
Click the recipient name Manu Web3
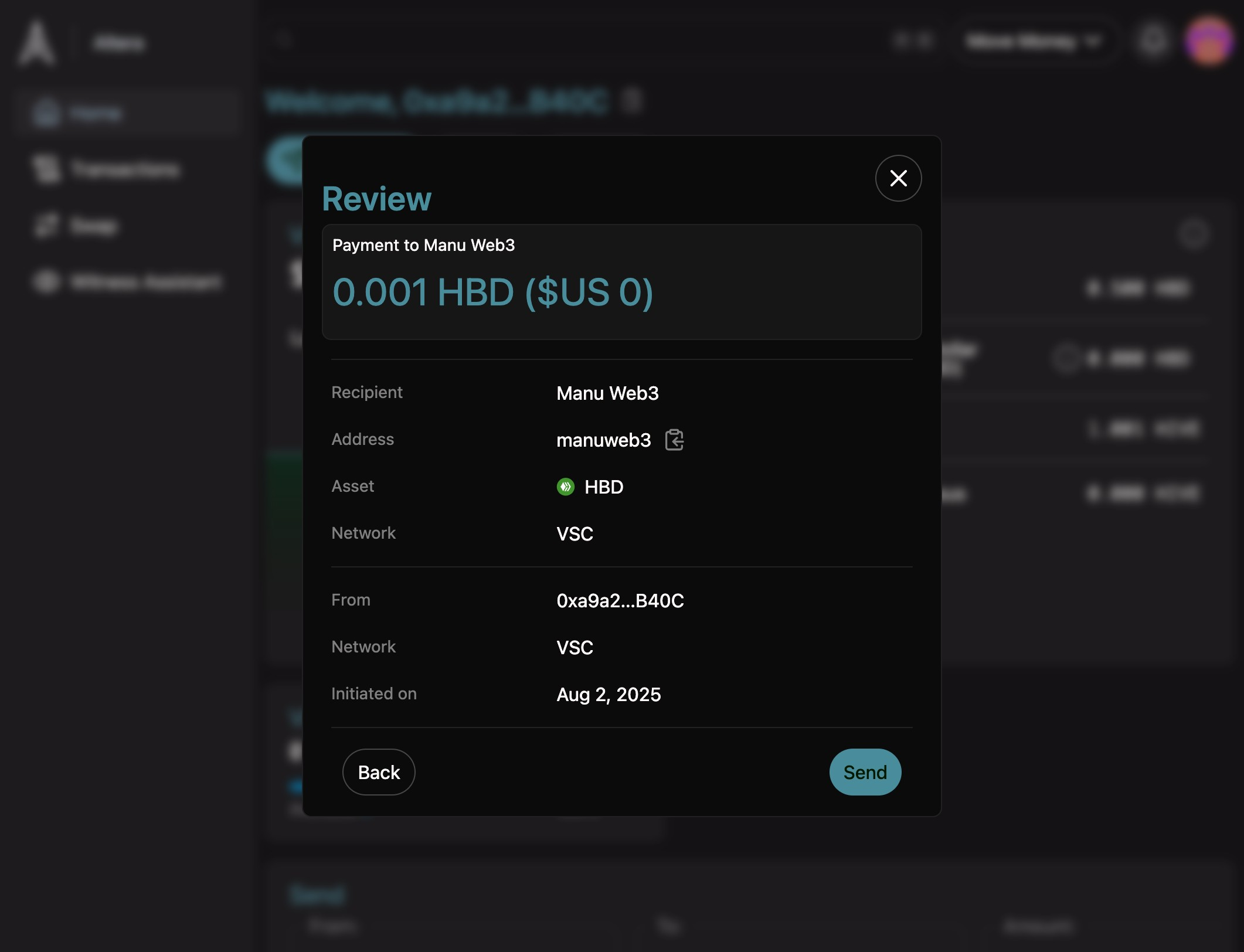tap(607, 393)
